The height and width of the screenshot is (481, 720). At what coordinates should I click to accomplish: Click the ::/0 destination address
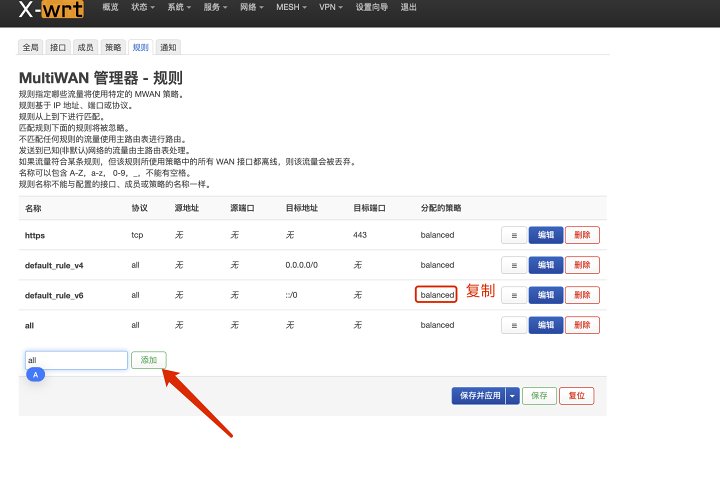[x=291, y=295]
